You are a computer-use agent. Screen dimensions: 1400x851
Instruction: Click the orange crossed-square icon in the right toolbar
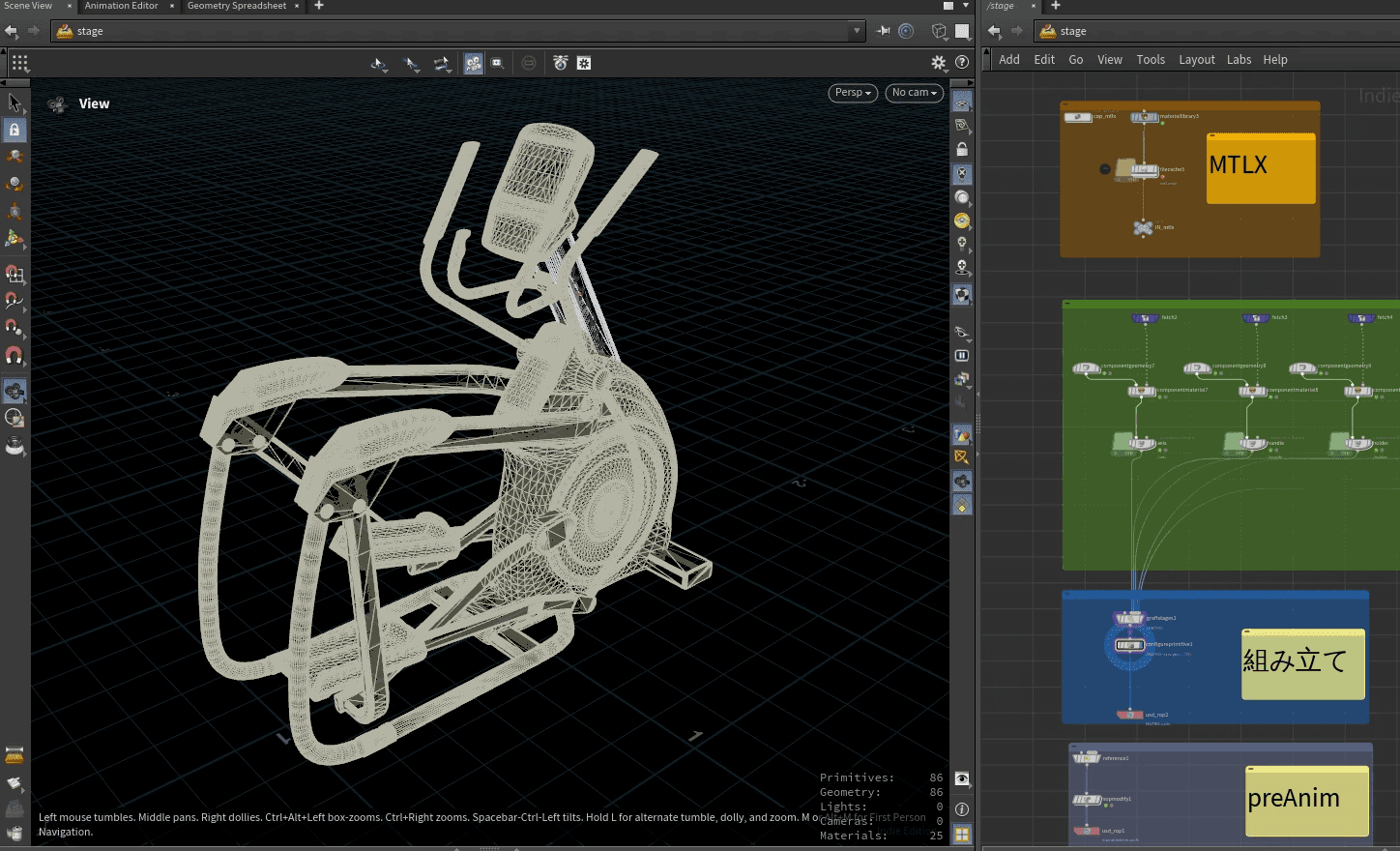(962, 456)
